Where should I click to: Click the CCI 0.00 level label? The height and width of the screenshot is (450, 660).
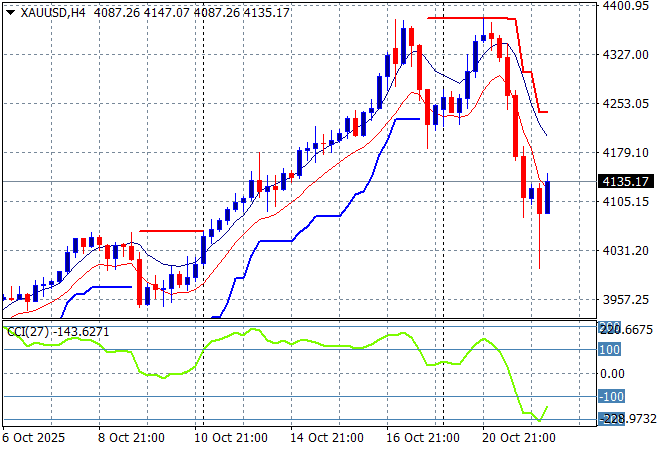tap(612, 373)
